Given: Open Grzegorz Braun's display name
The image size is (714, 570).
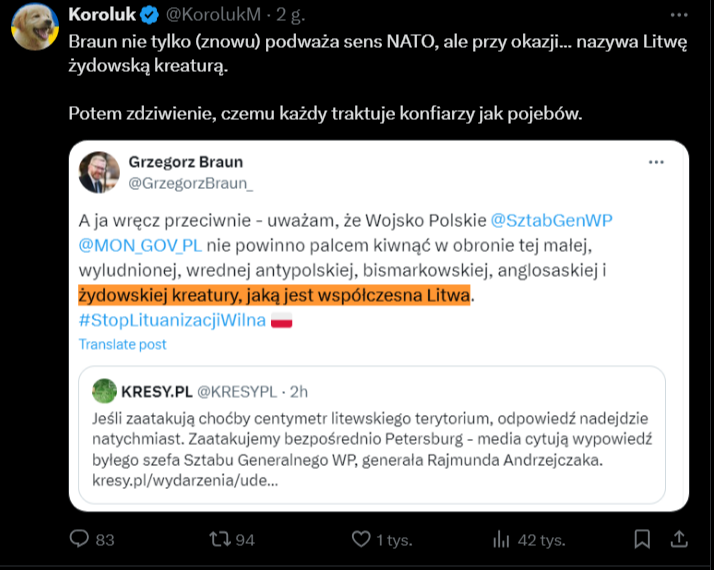Looking at the screenshot, I should [186, 162].
